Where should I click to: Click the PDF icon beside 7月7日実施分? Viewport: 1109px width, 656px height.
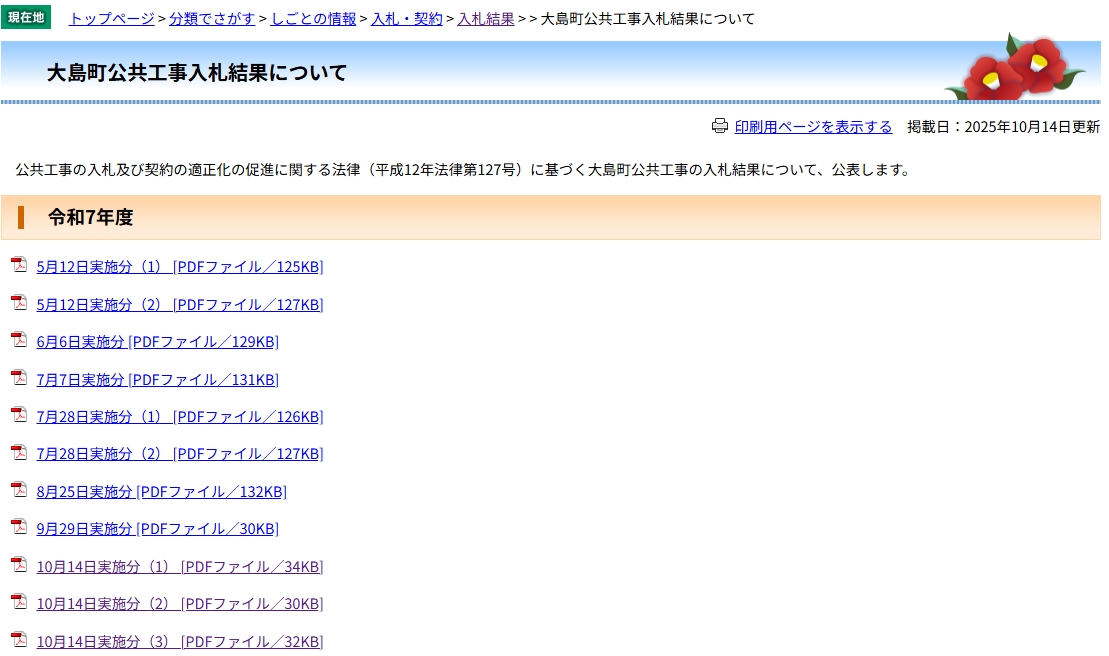[x=19, y=378]
